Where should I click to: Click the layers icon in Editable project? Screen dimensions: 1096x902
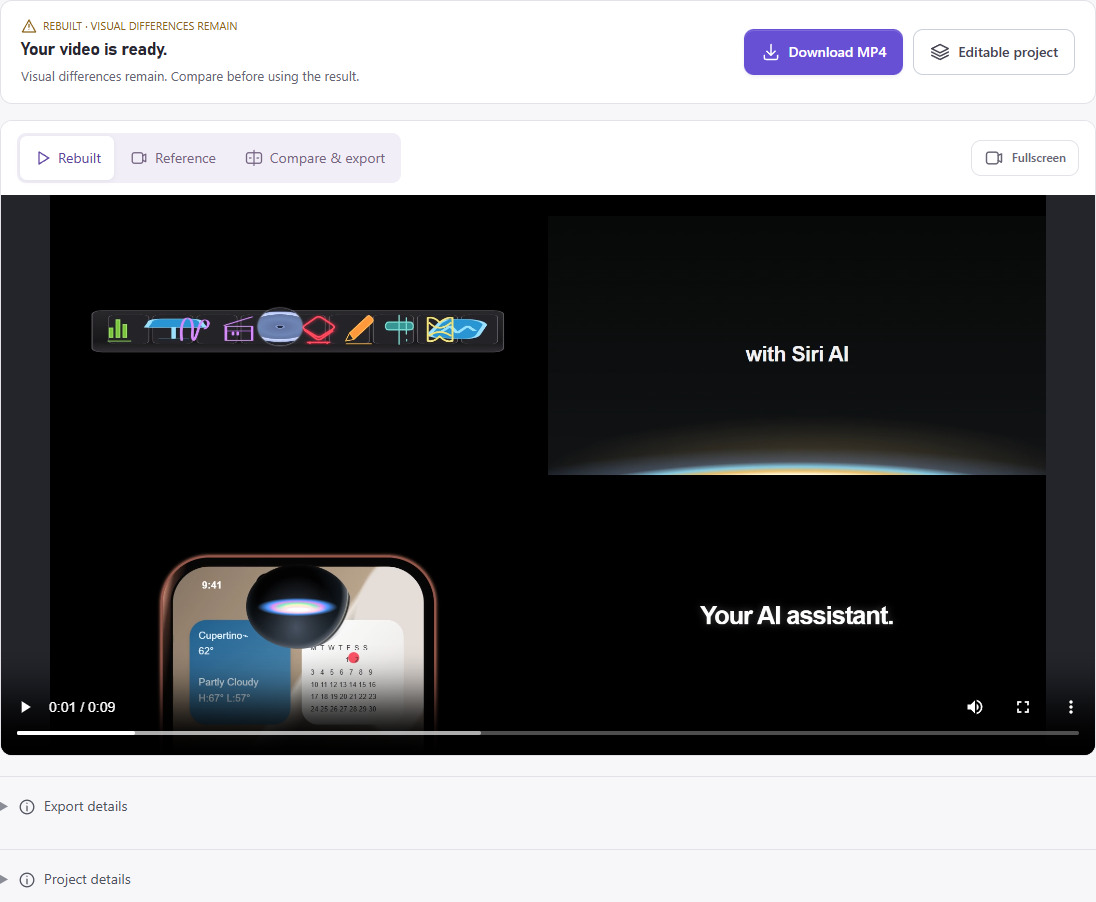tap(939, 52)
